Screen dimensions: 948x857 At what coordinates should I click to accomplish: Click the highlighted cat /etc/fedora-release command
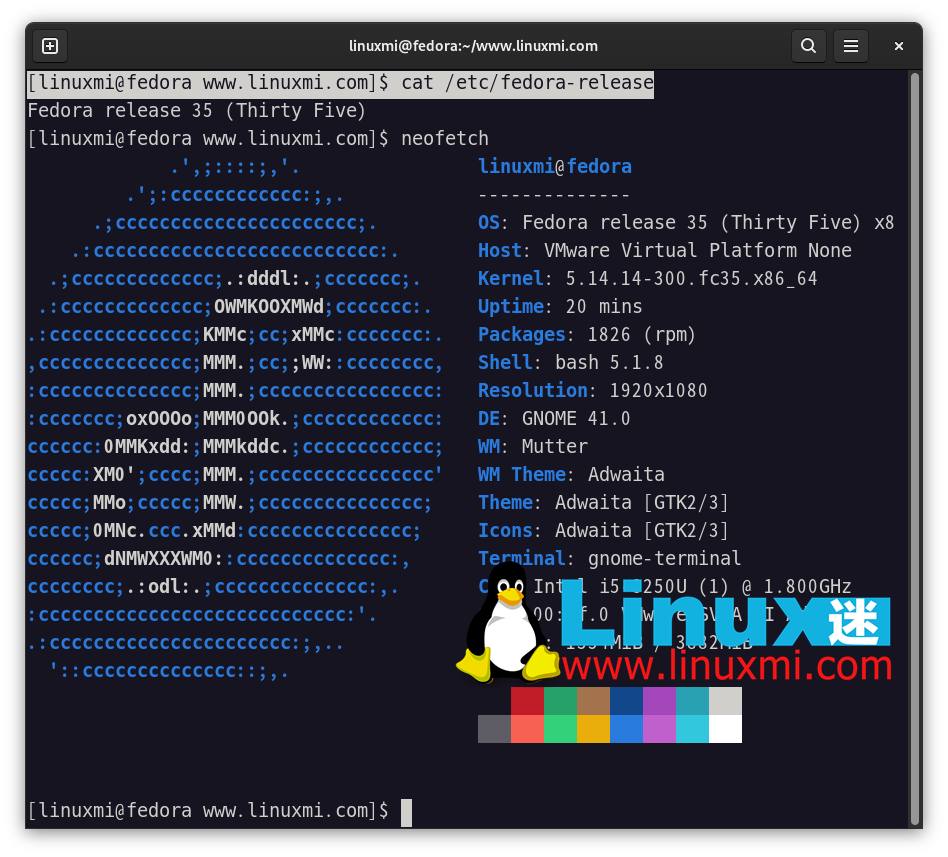pyautogui.click(x=527, y=83)
